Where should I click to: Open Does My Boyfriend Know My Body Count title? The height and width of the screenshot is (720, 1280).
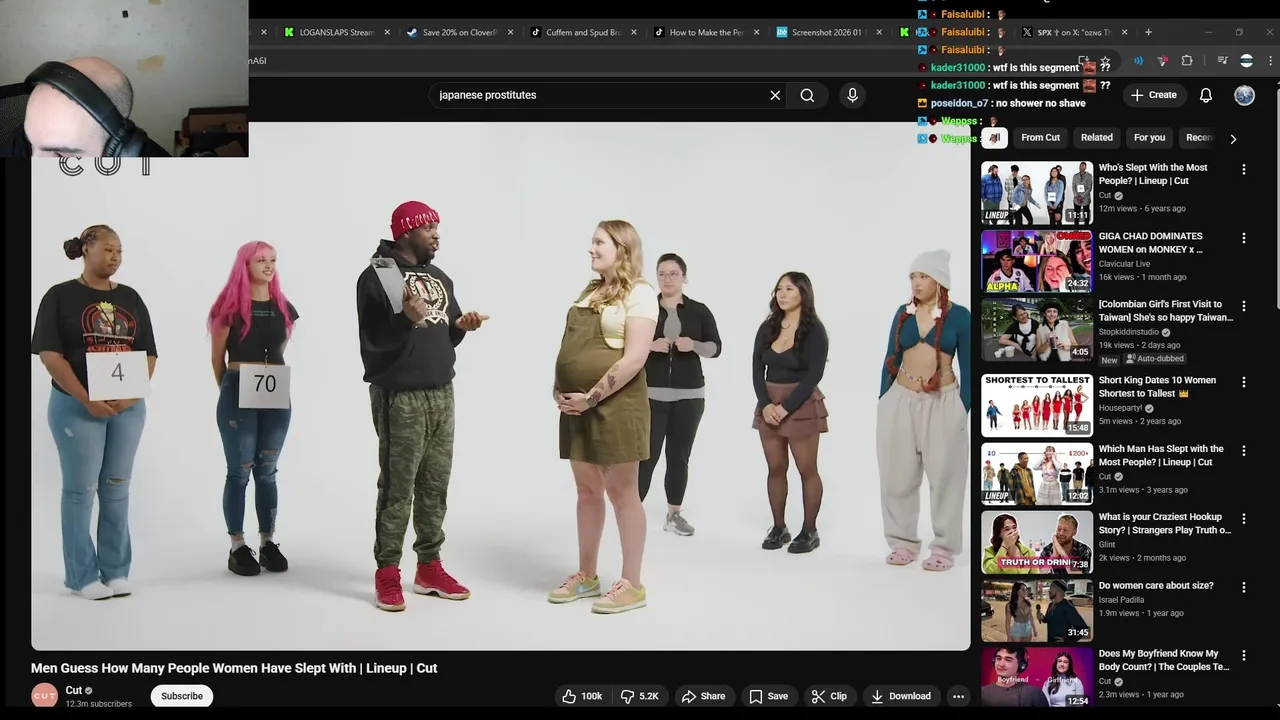[x=1164, y=660]
